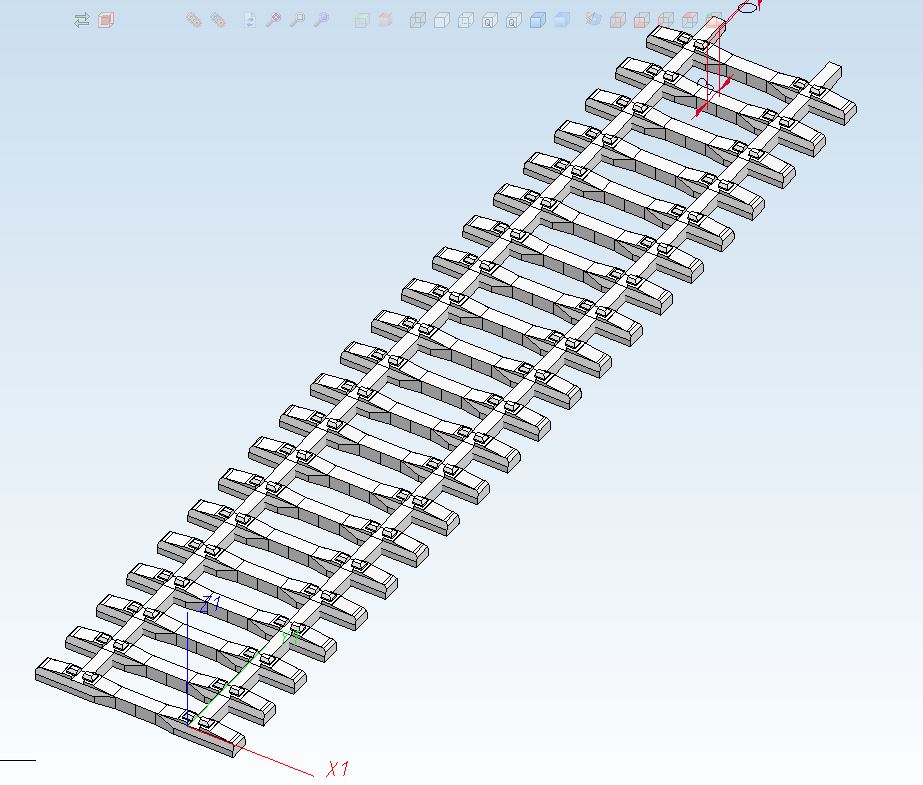
Task: Click the green overlapping boxes icon
Action: [x=361, y=21]
